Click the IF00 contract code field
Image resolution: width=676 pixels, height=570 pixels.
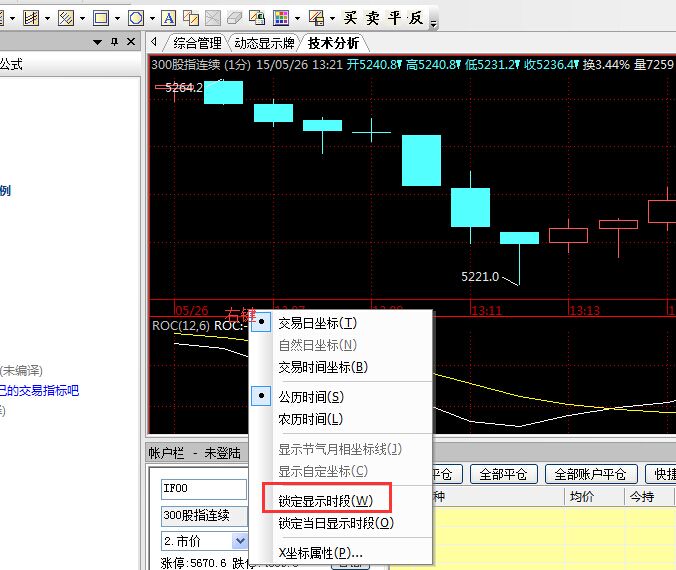click(203, 489)
